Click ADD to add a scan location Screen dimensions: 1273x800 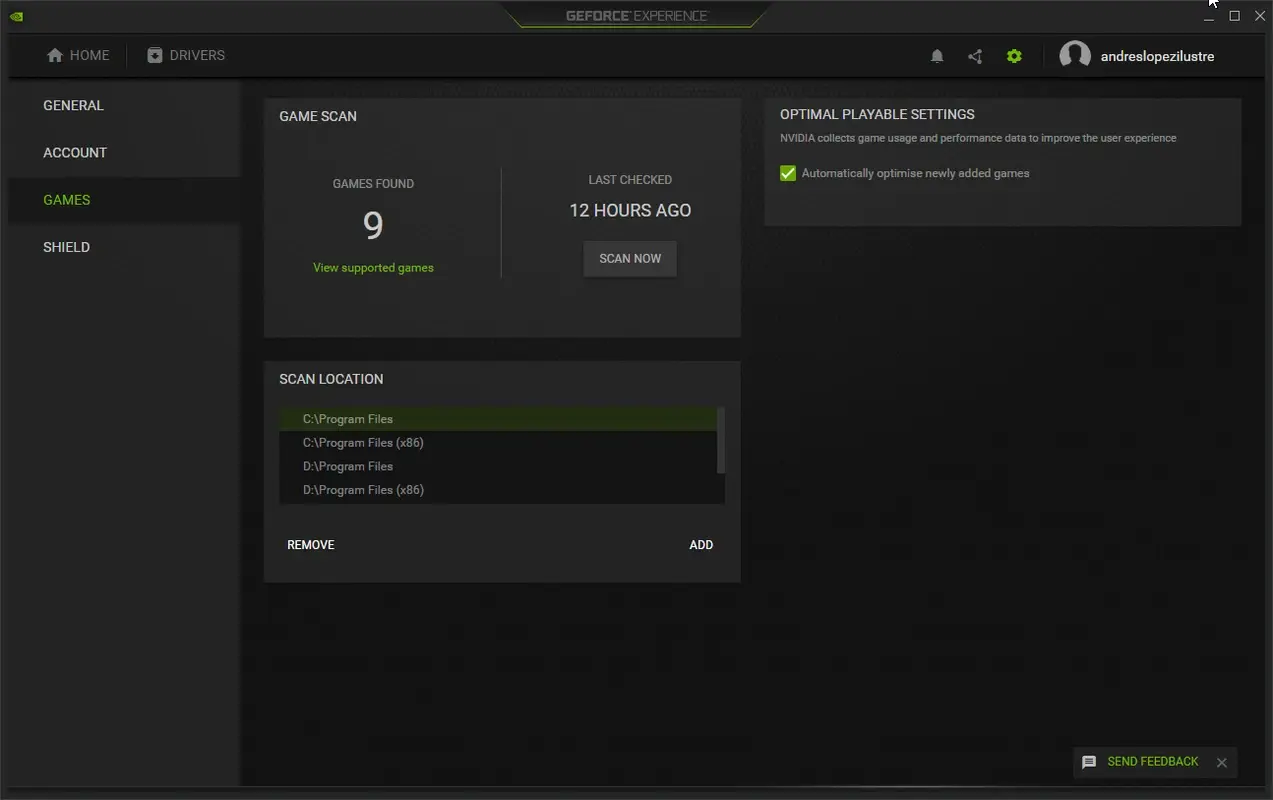(701, 544)
